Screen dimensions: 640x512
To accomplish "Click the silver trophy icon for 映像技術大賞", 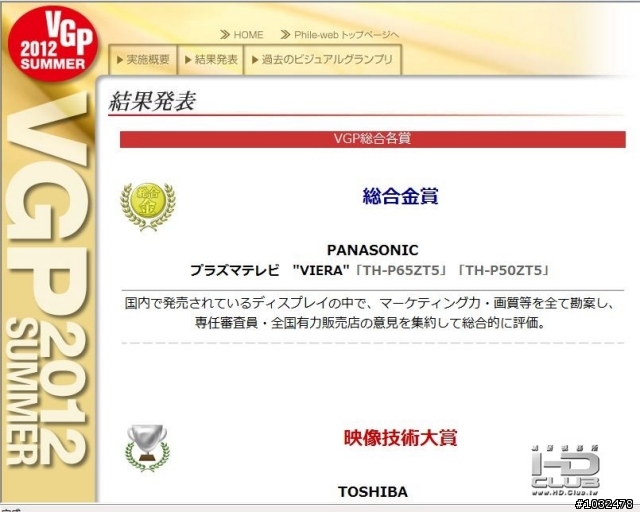I will 147,448.
